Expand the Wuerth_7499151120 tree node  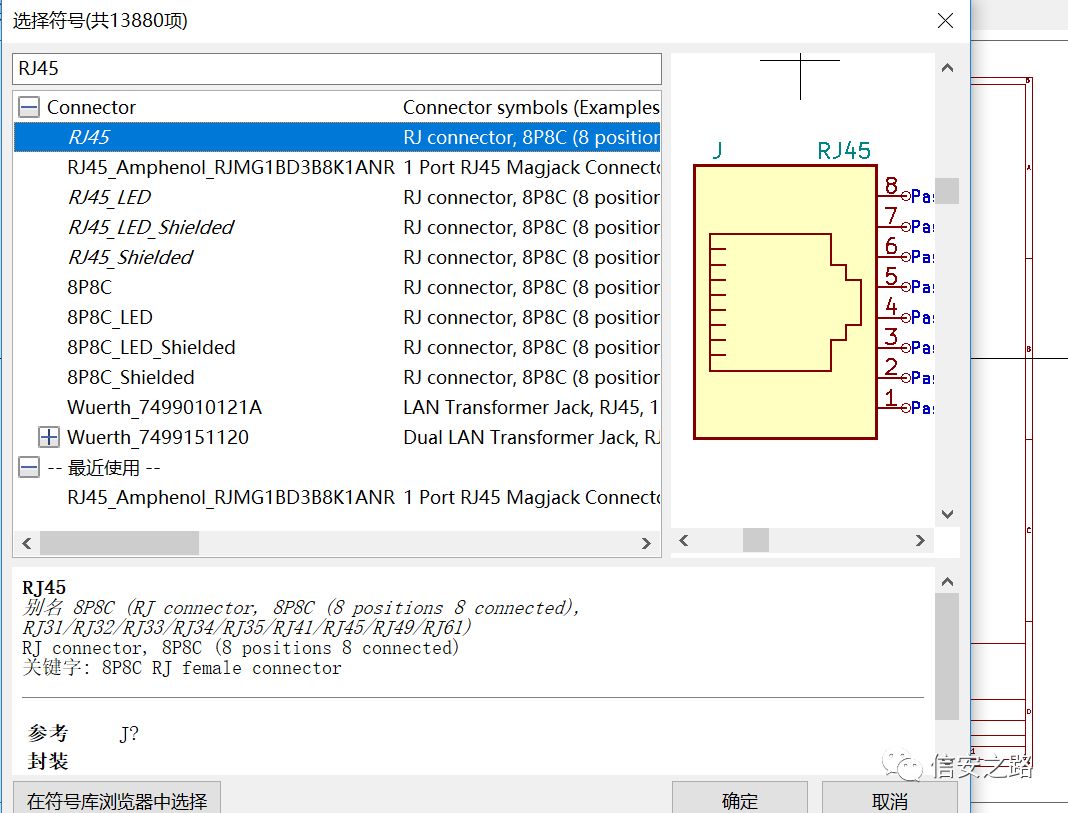click(x=48, y=437)
